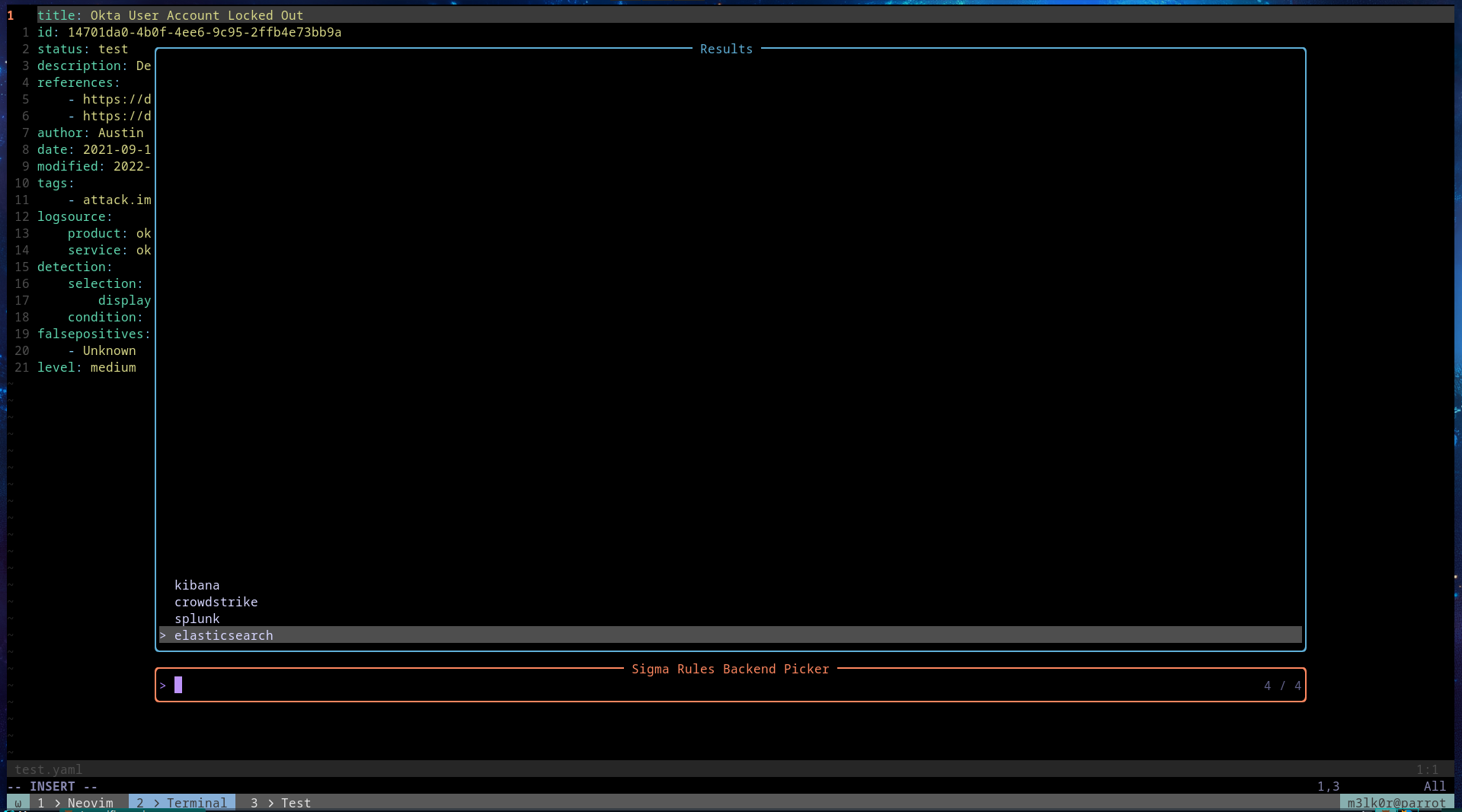Screen dimensions: 1462x812
Task: Select the elasticsearch backend entry
Action: [224, 635]
